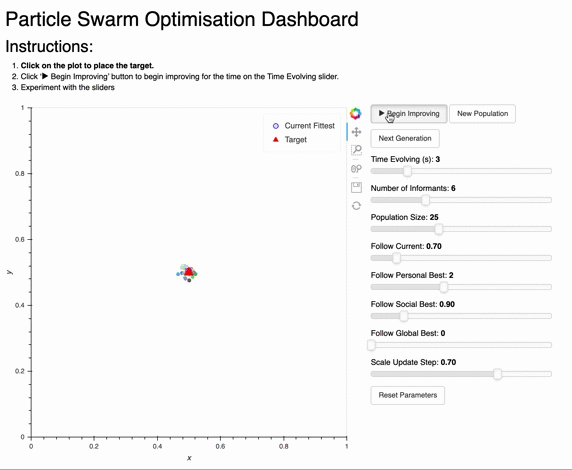Image resolution: width=572 pixels, height=470 pixels.
Task: Toggle the Target legend entry
Action: tap(290, 140)
